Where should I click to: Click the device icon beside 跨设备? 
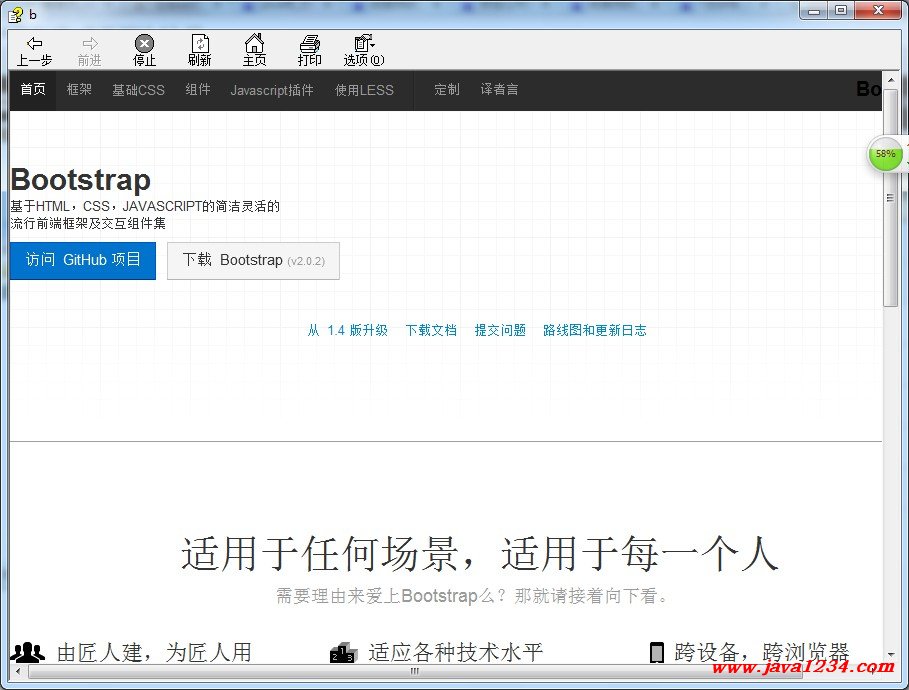tap(657, 653)
